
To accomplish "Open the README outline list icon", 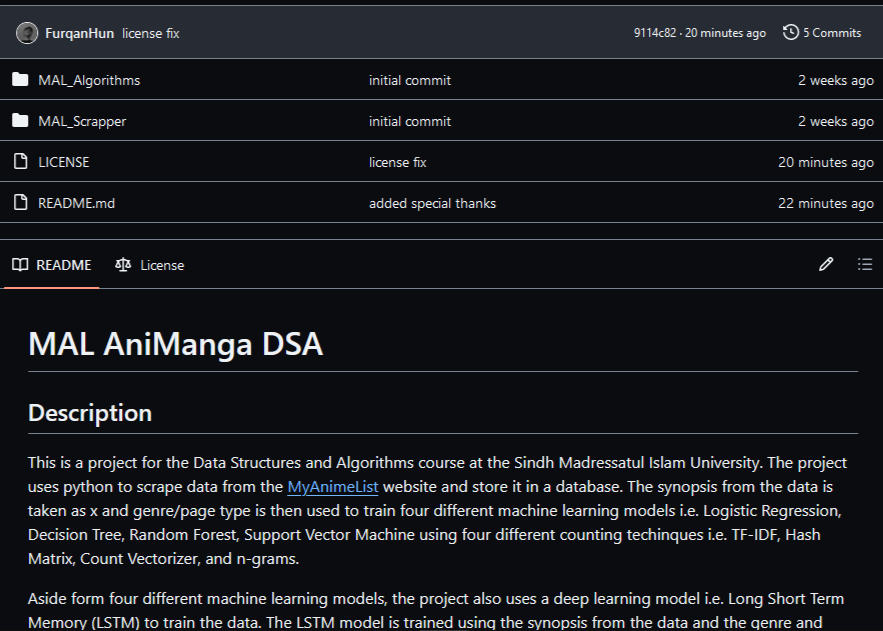I will [x=865, y=264].
